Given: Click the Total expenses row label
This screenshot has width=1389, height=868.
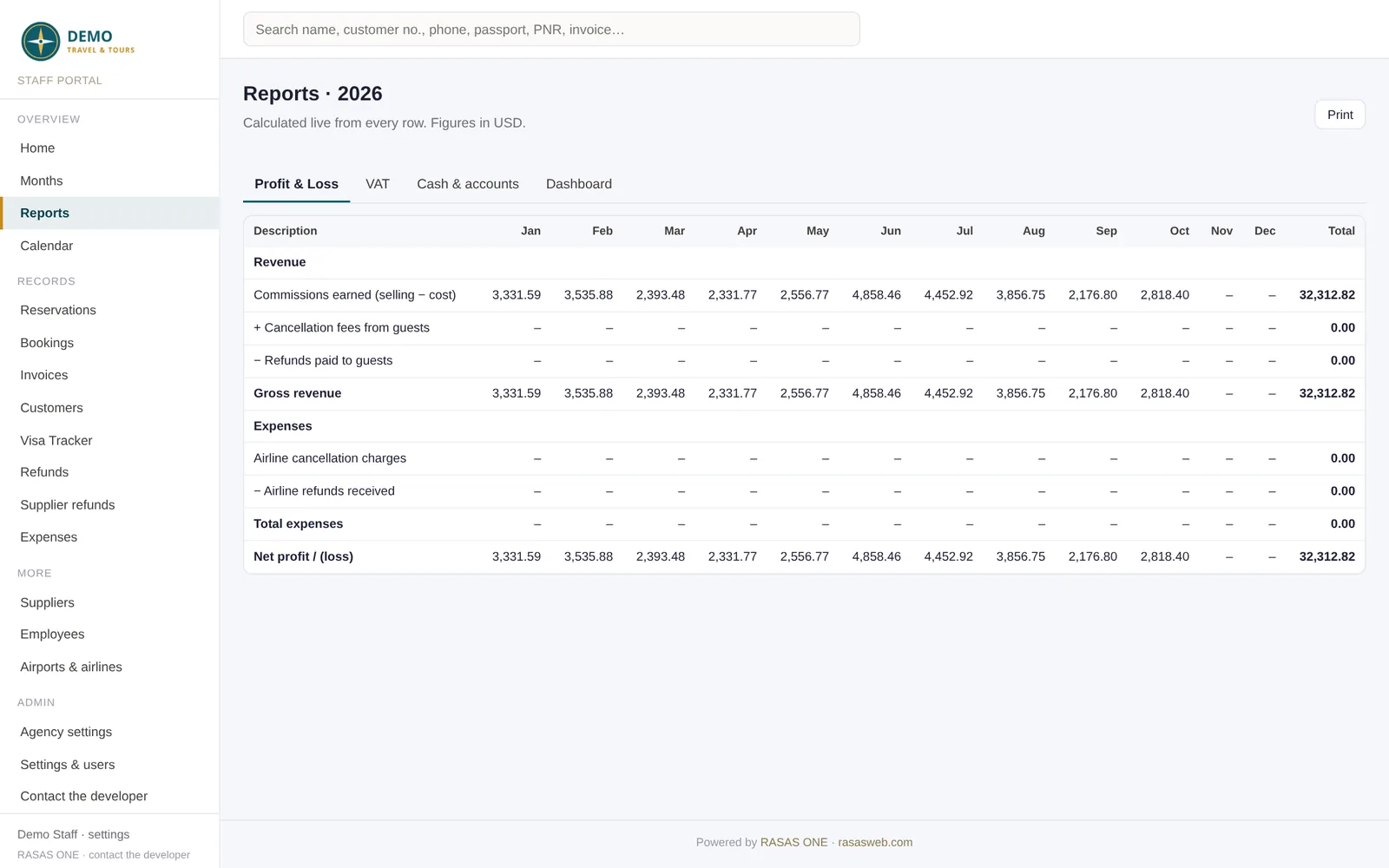Looking at the screenshot, I should [298, 523].
